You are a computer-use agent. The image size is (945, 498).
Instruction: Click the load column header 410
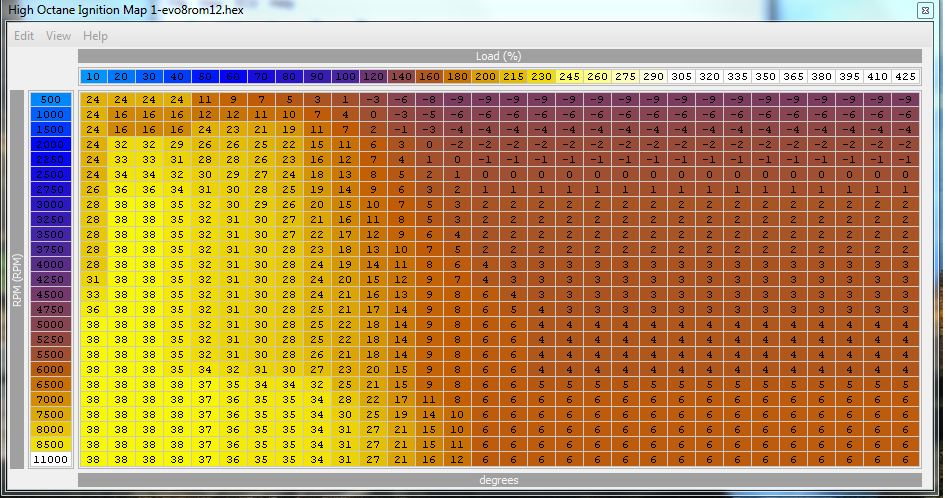point(878,77)
